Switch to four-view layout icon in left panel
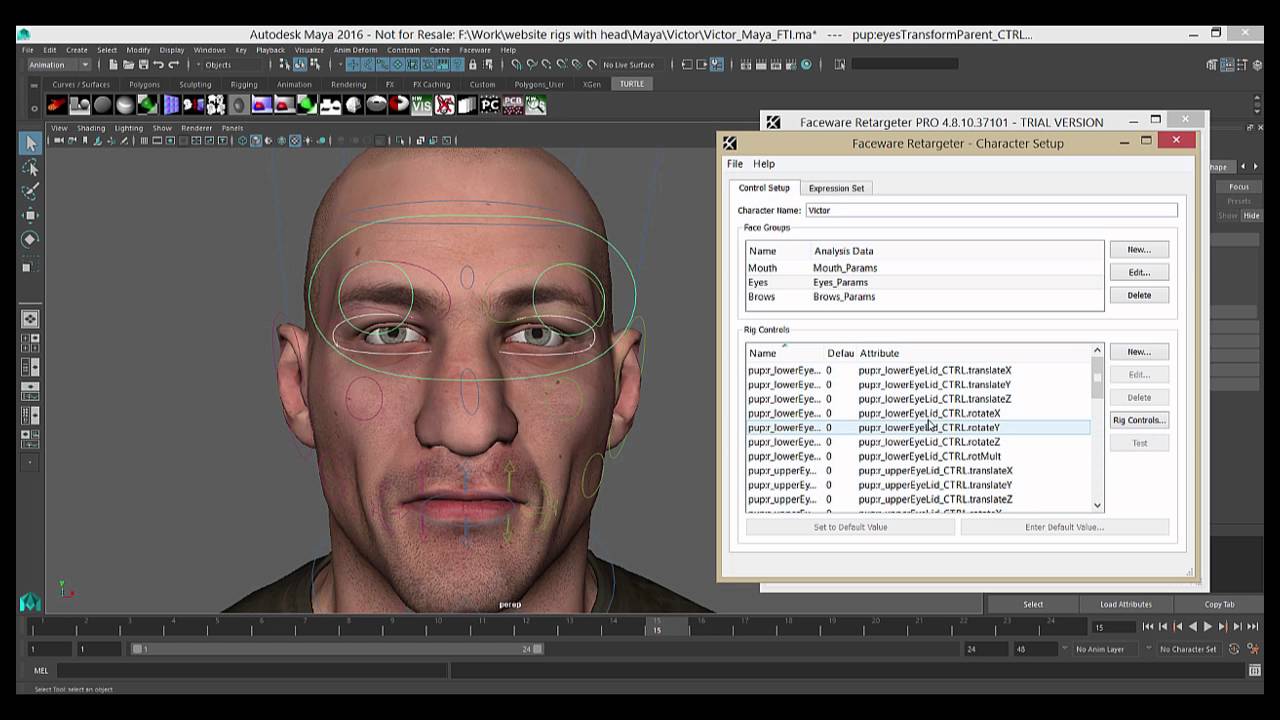 pos(30,343)
